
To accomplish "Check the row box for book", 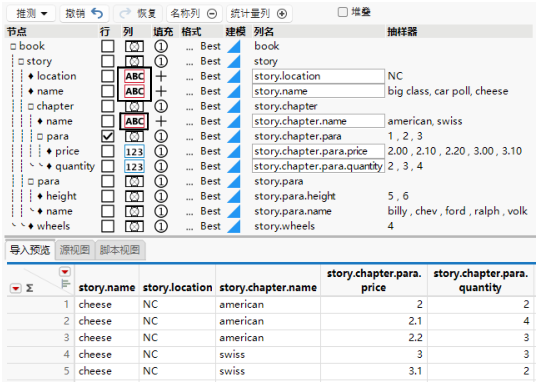I will pos(108,46).
